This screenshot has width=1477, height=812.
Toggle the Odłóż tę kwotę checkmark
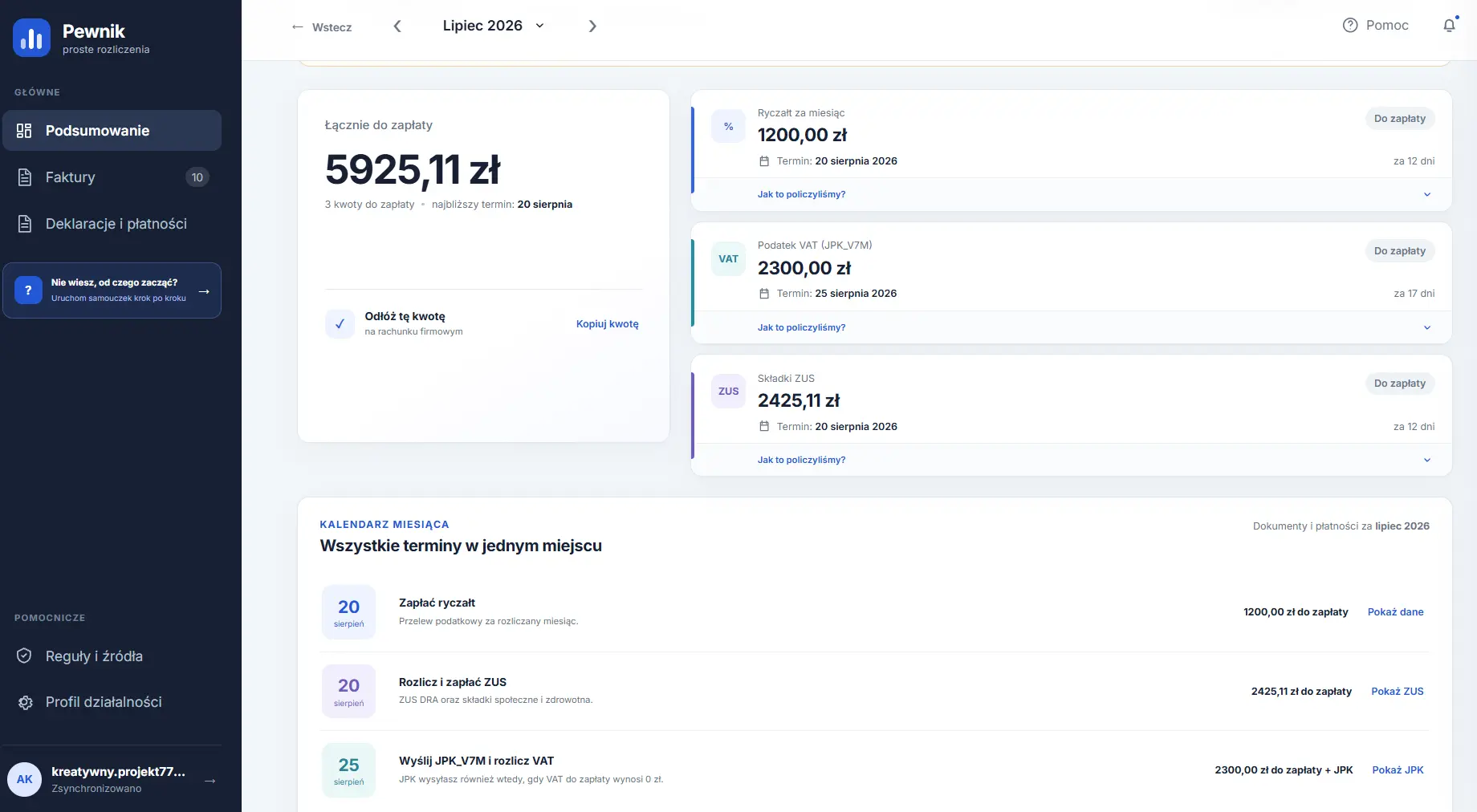point(340,323)
